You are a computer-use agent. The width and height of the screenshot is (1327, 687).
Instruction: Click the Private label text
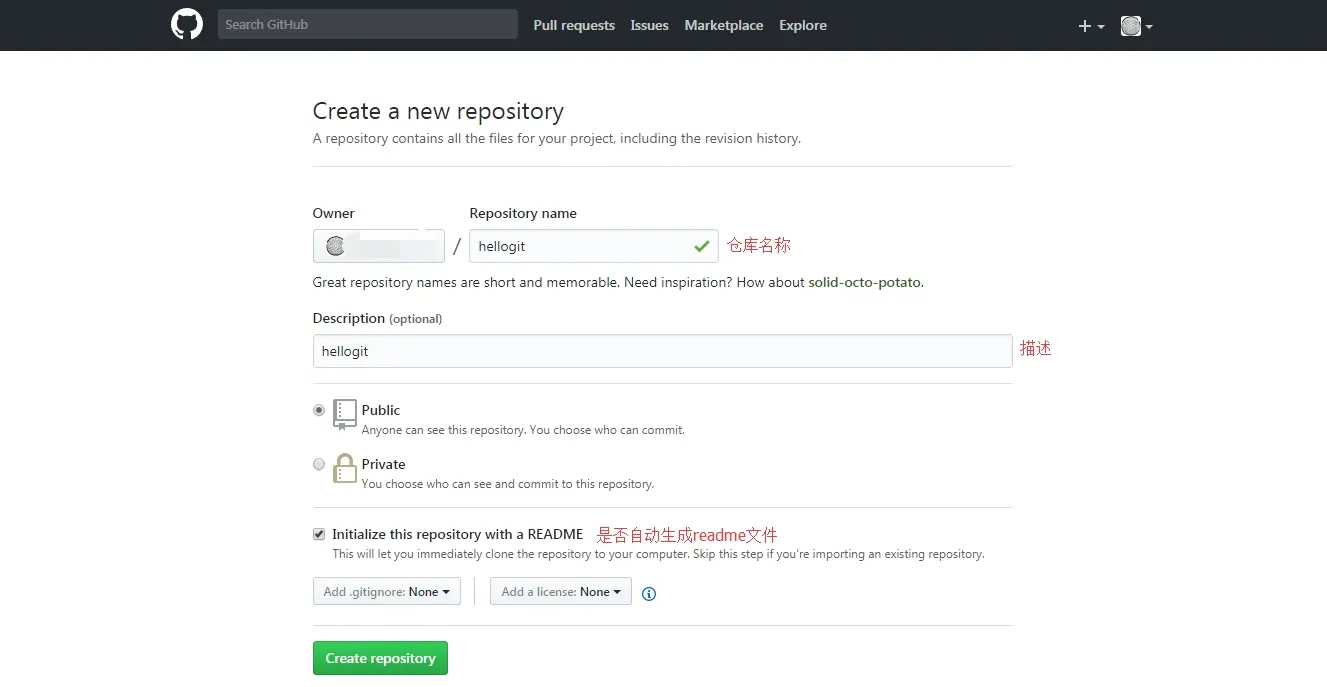(384, 464)
